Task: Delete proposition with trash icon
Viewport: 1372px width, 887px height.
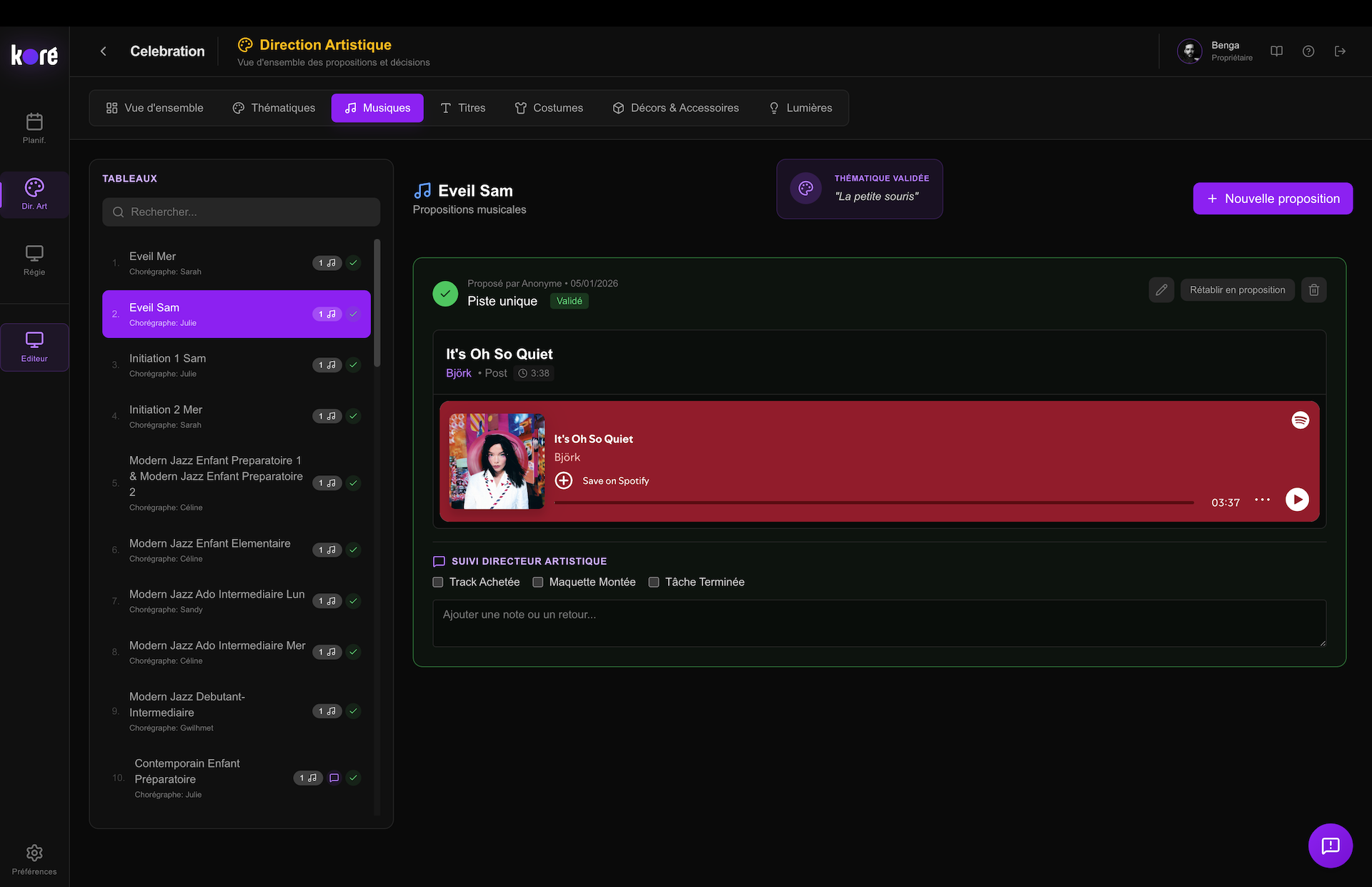Action: [x=1313, y=289]
